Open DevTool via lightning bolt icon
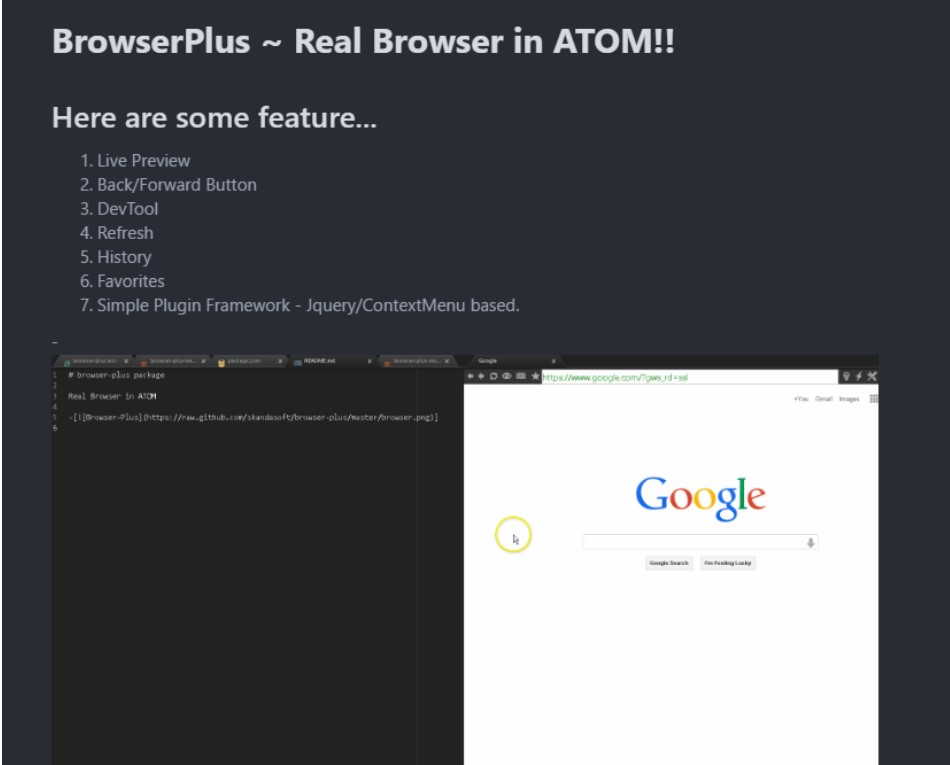The image size is (950, 765). tap(859, 376)
